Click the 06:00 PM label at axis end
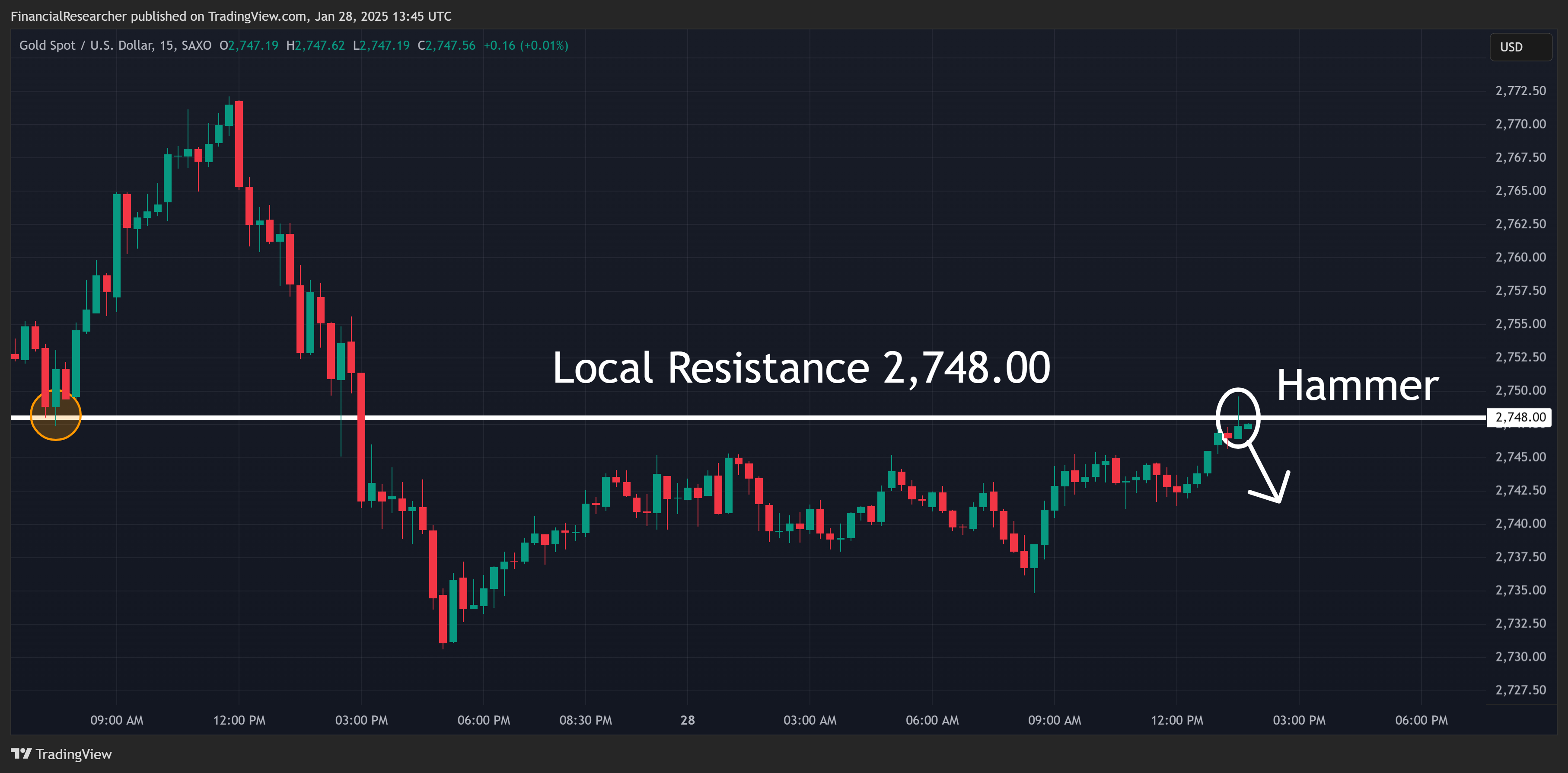The width and height of the screenshot is (1568, 773). [1421, 720]
